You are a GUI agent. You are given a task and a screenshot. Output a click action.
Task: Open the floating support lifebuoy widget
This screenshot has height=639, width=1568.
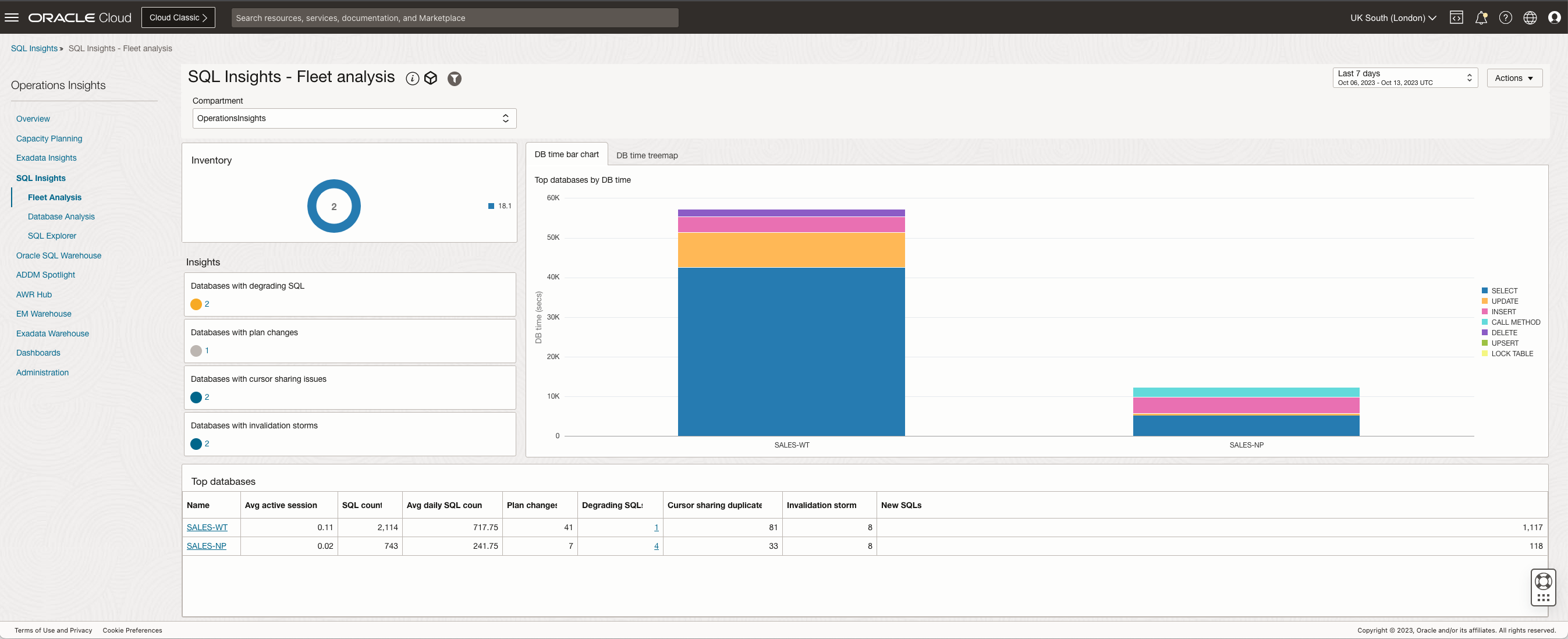(x=1543, y=581)
